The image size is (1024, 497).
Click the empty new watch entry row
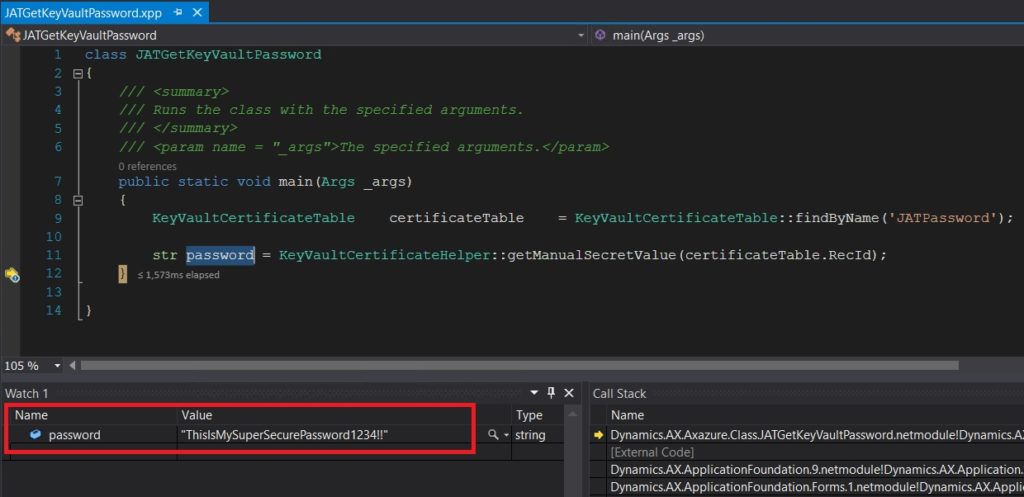point(285,451)
